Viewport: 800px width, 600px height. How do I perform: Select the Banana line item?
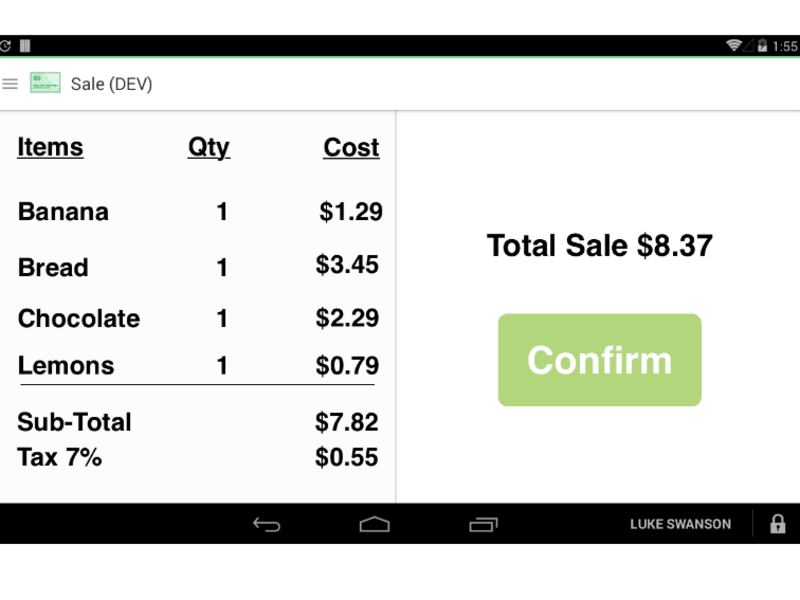(x=199, y=211)
